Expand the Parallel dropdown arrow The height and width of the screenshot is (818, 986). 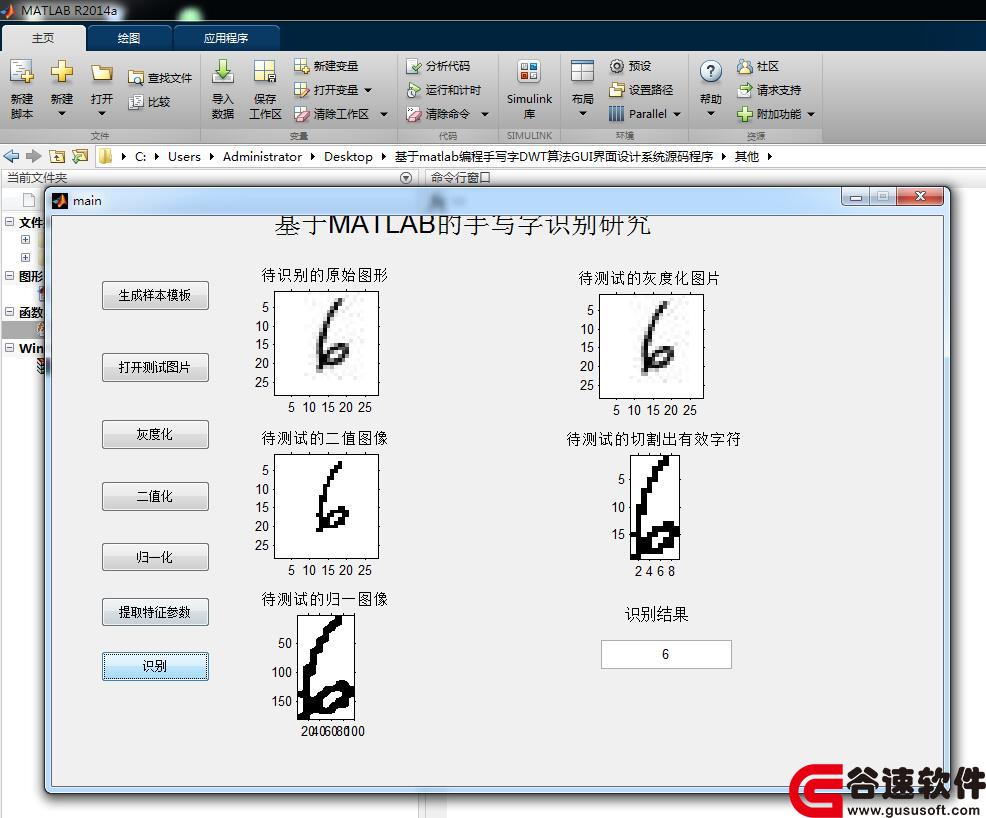click(x=677, y=114)
